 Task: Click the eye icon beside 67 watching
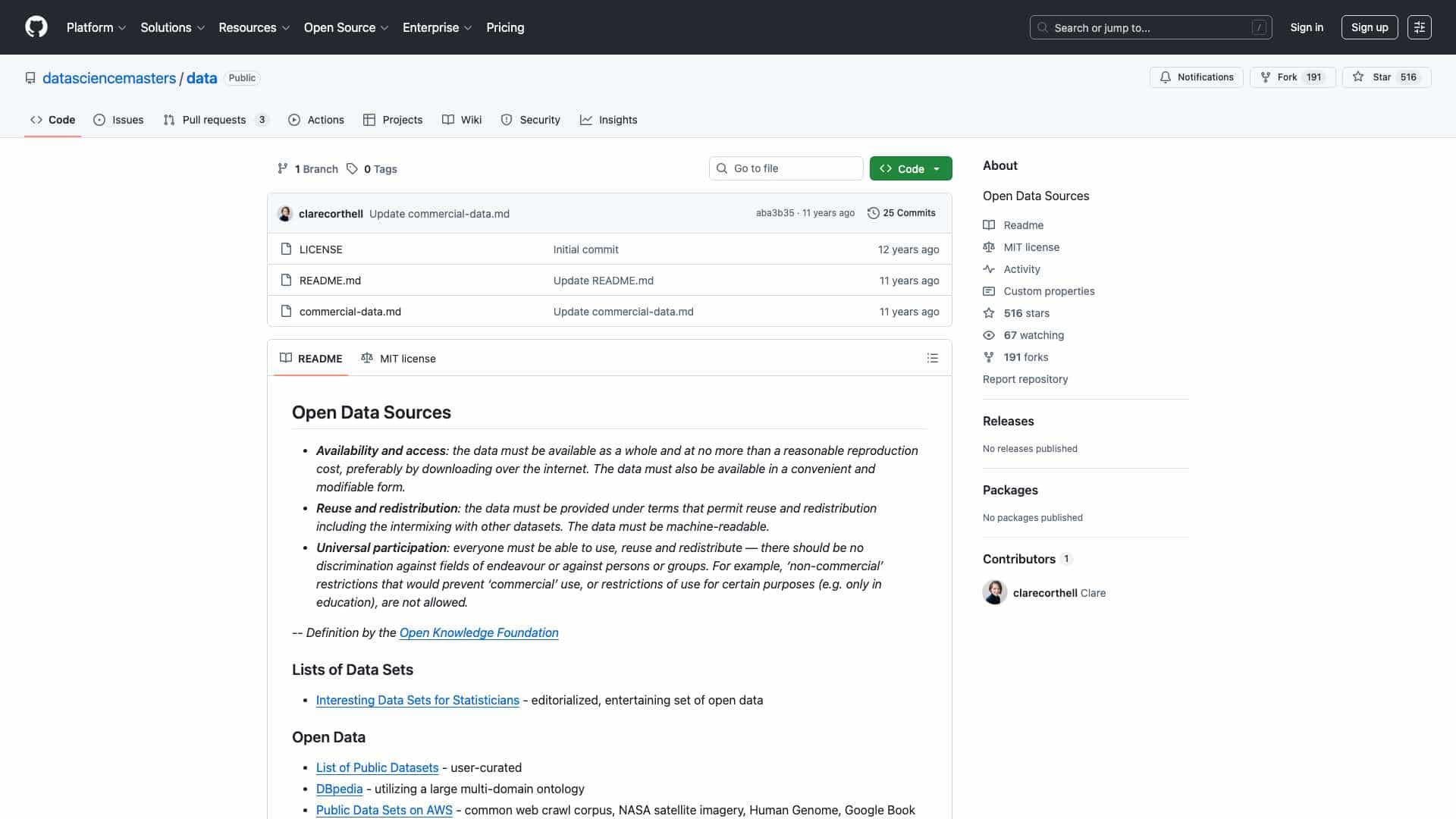989,335
